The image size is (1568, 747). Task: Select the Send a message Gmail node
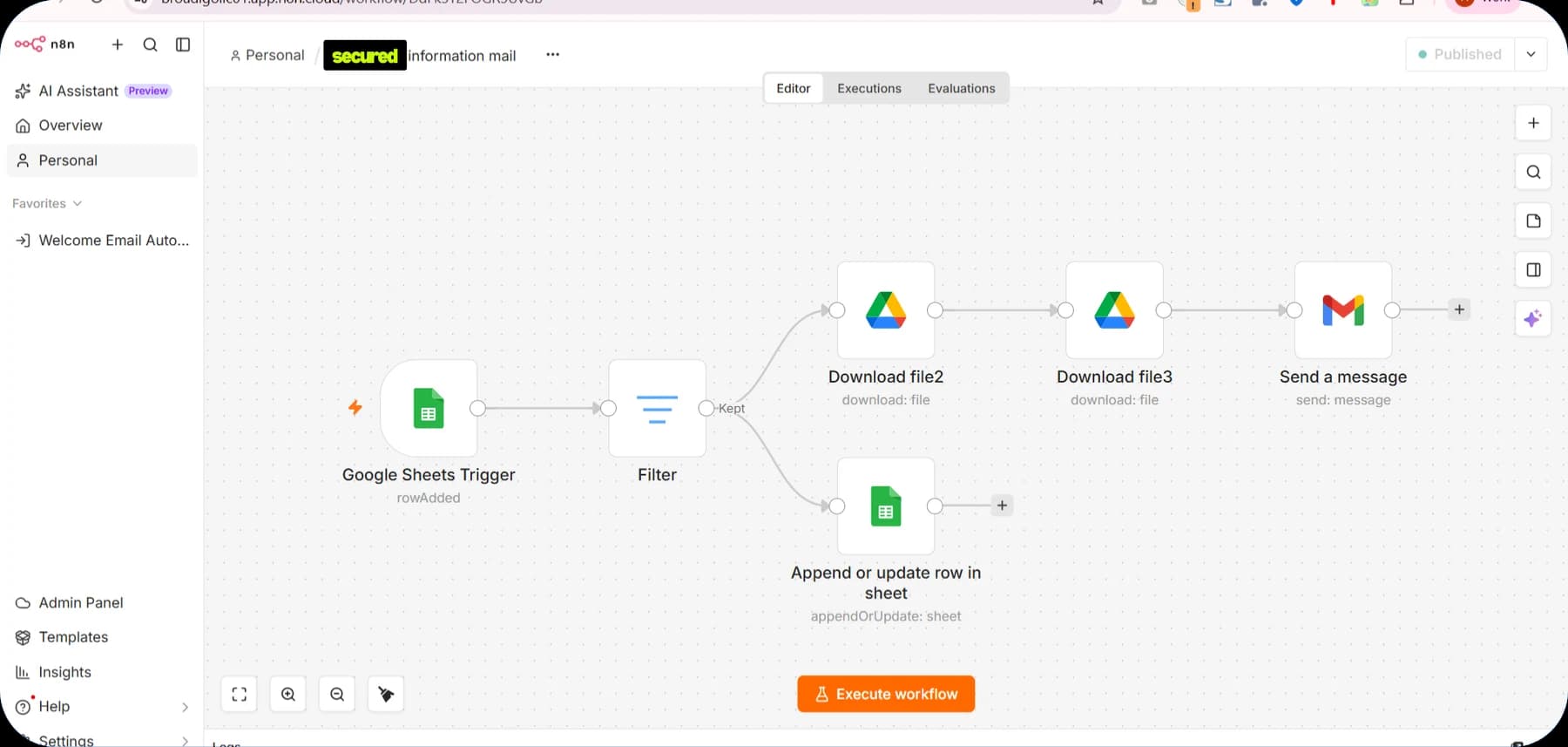click(x=1343, y=310)
